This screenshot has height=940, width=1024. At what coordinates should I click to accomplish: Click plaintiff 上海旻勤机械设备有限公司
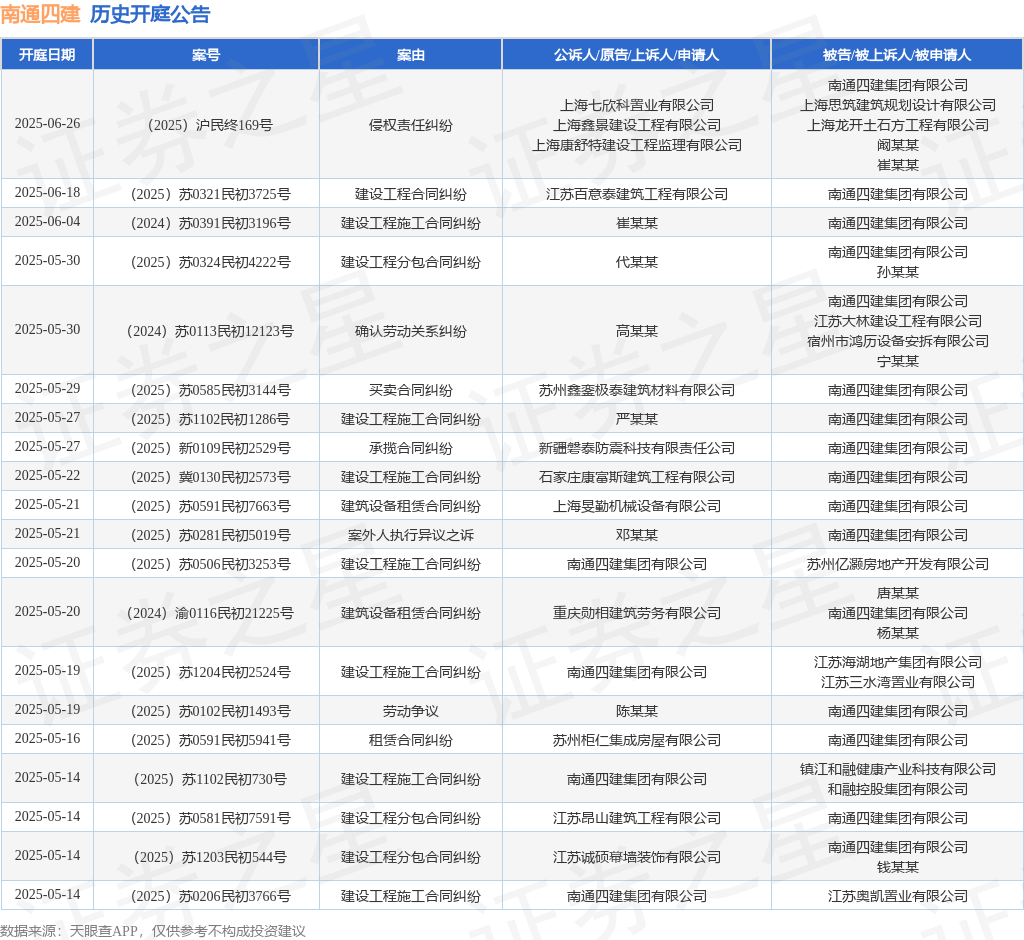point(637,506)
